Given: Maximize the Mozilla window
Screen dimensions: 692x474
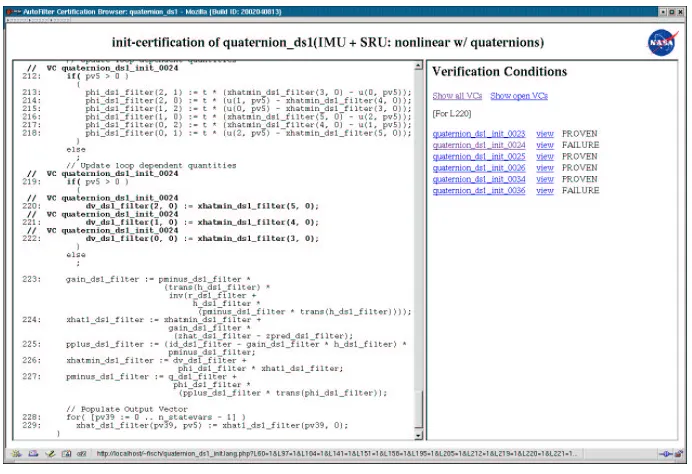Looking at the screenshot, I should click(x=672, y=12).
